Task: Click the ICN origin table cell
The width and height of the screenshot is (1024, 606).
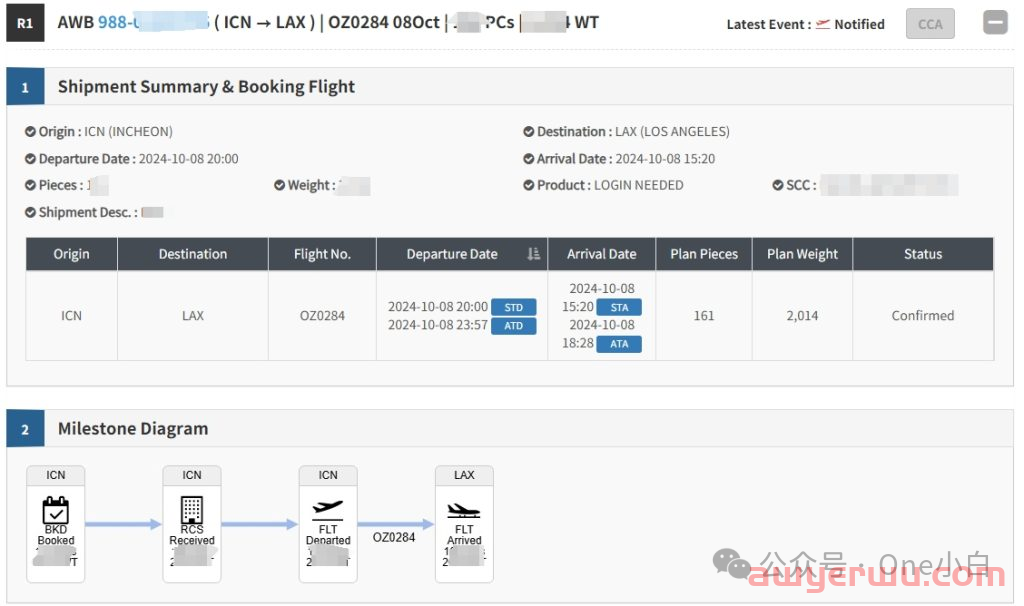Action: coord(71,315)
